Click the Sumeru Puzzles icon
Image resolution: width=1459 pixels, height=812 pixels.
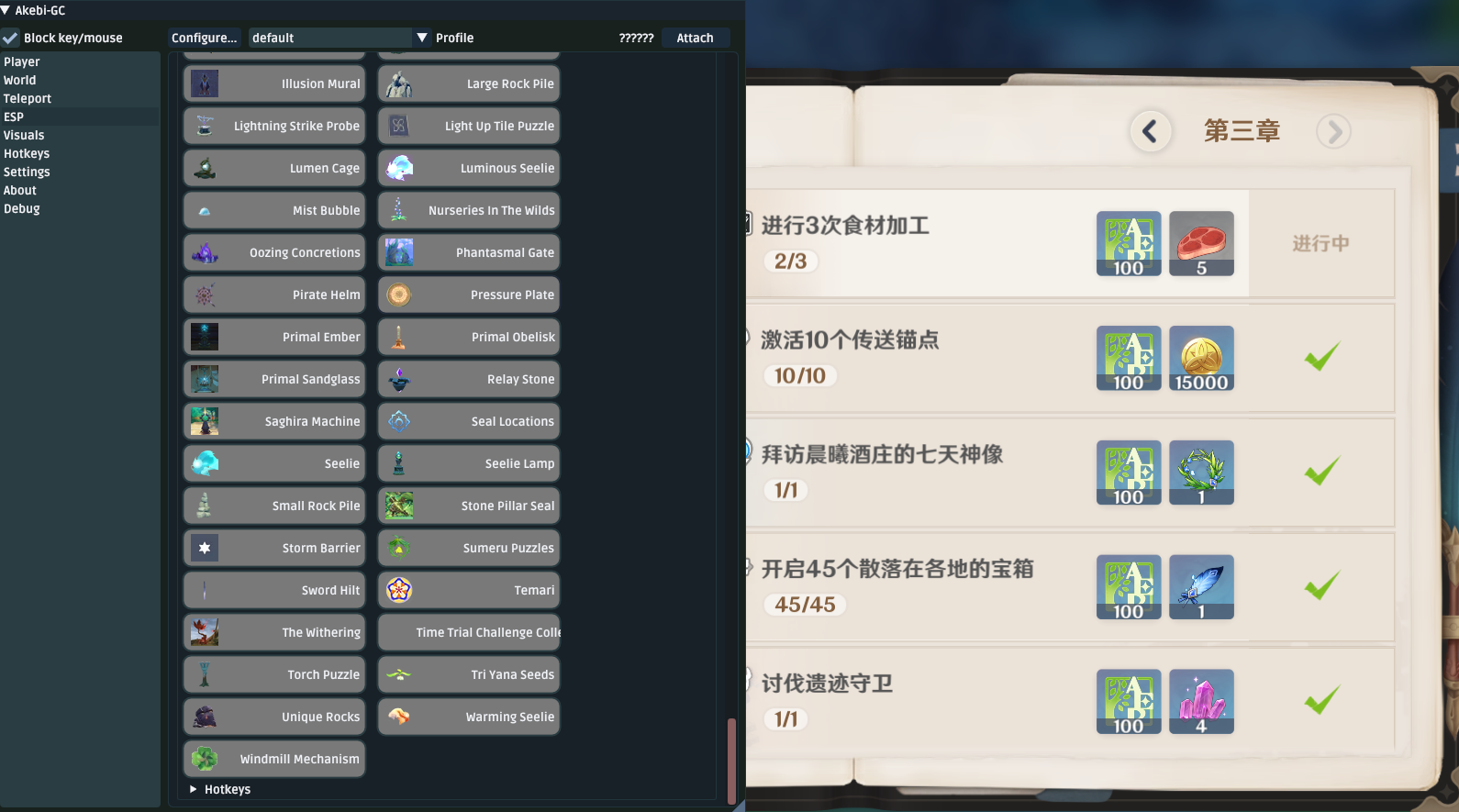398,548
